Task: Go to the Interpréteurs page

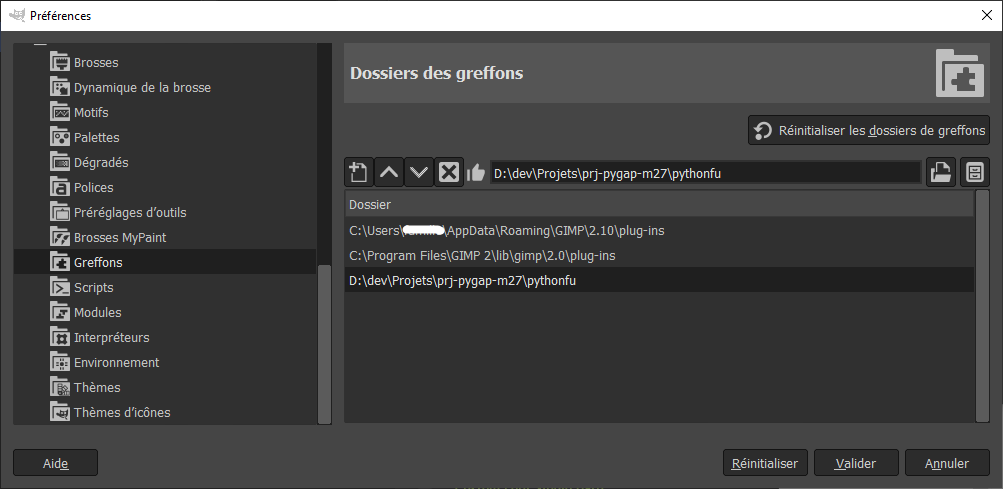Action: point(164,337)
